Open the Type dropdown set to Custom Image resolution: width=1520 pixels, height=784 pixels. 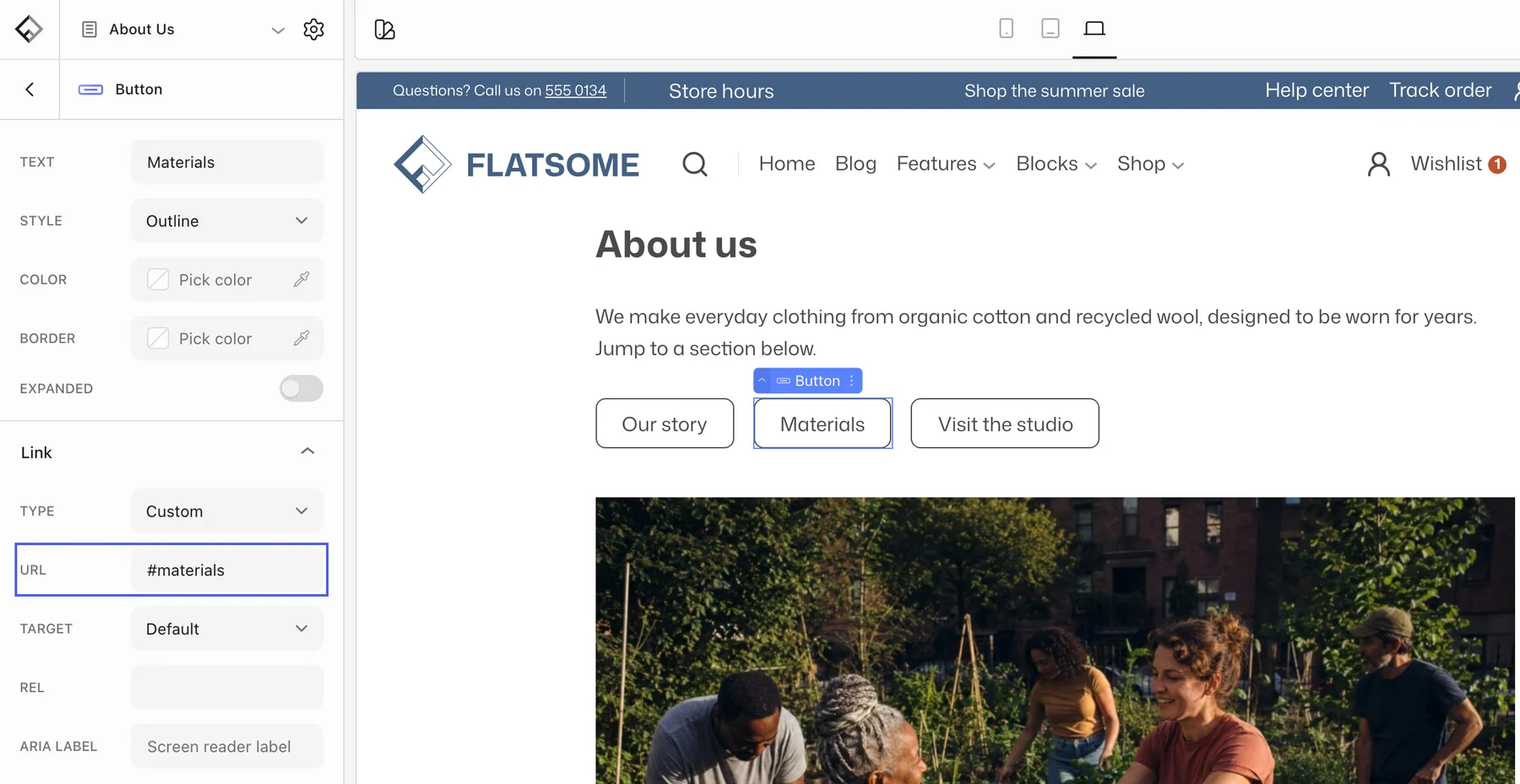coord(227,511)
